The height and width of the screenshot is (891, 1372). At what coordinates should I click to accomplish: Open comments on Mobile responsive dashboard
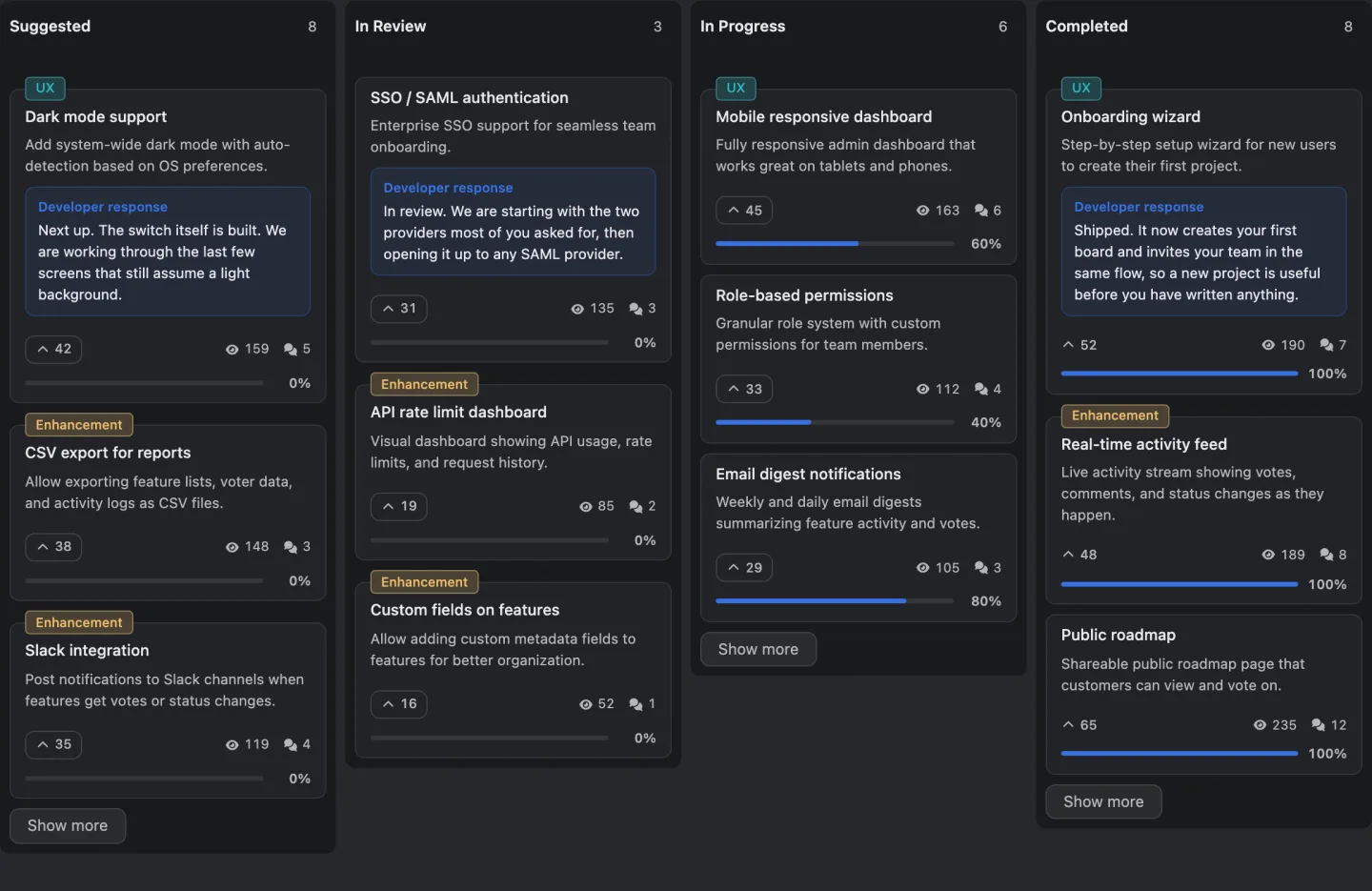pyautogui.click(x=981, y=211)
